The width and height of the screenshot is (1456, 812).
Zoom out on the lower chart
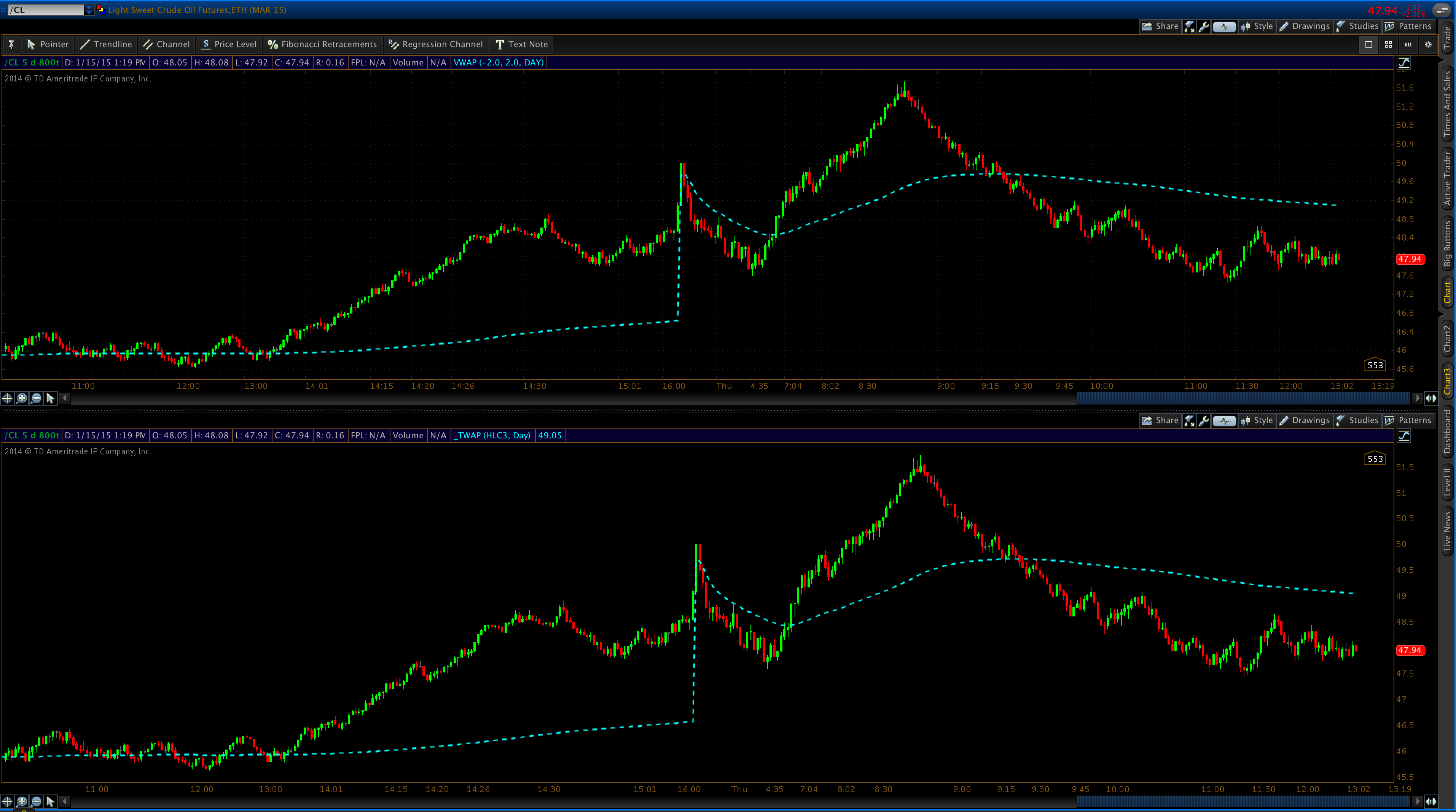pyautogui.click(x=36, y=801)
